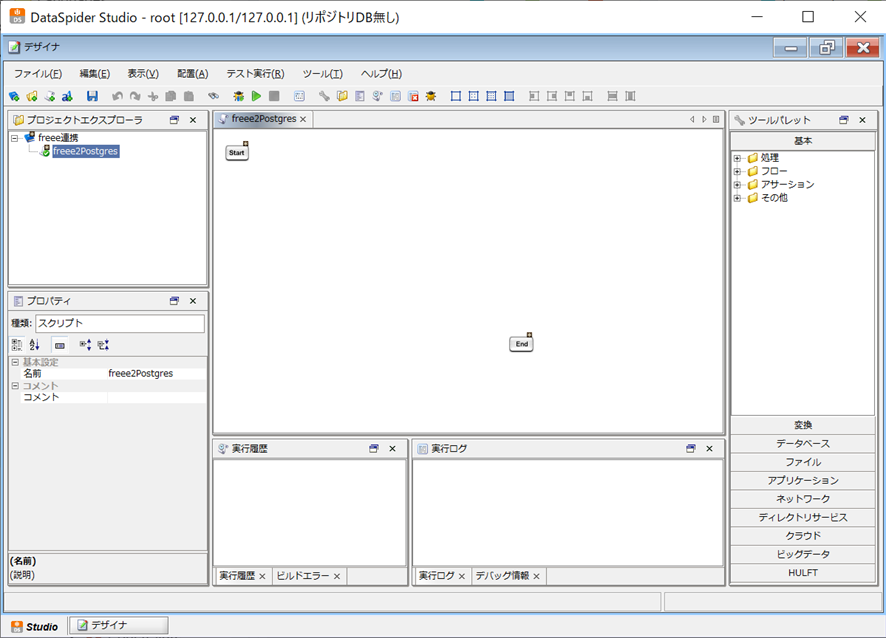Expand the 処理 folder in tool palette
Image resolution: width=886 pixels, height=638 pixels.
coord(737,158)
